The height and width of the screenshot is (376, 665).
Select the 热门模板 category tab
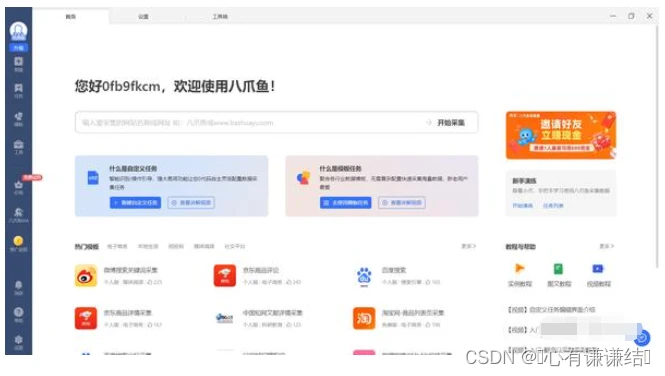[x=87, y=246]
